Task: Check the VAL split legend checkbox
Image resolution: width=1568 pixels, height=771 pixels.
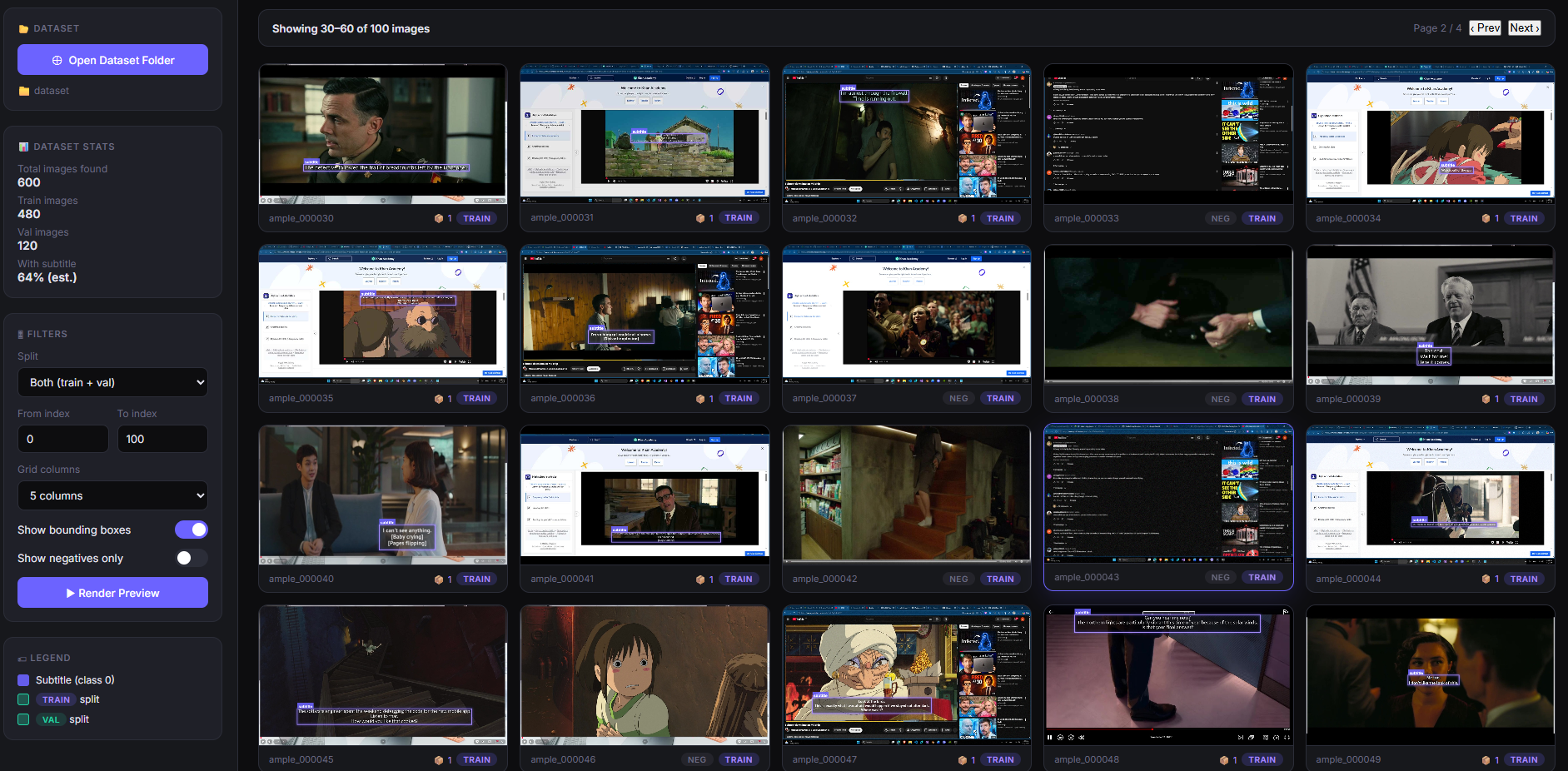Action: point(23,719)
